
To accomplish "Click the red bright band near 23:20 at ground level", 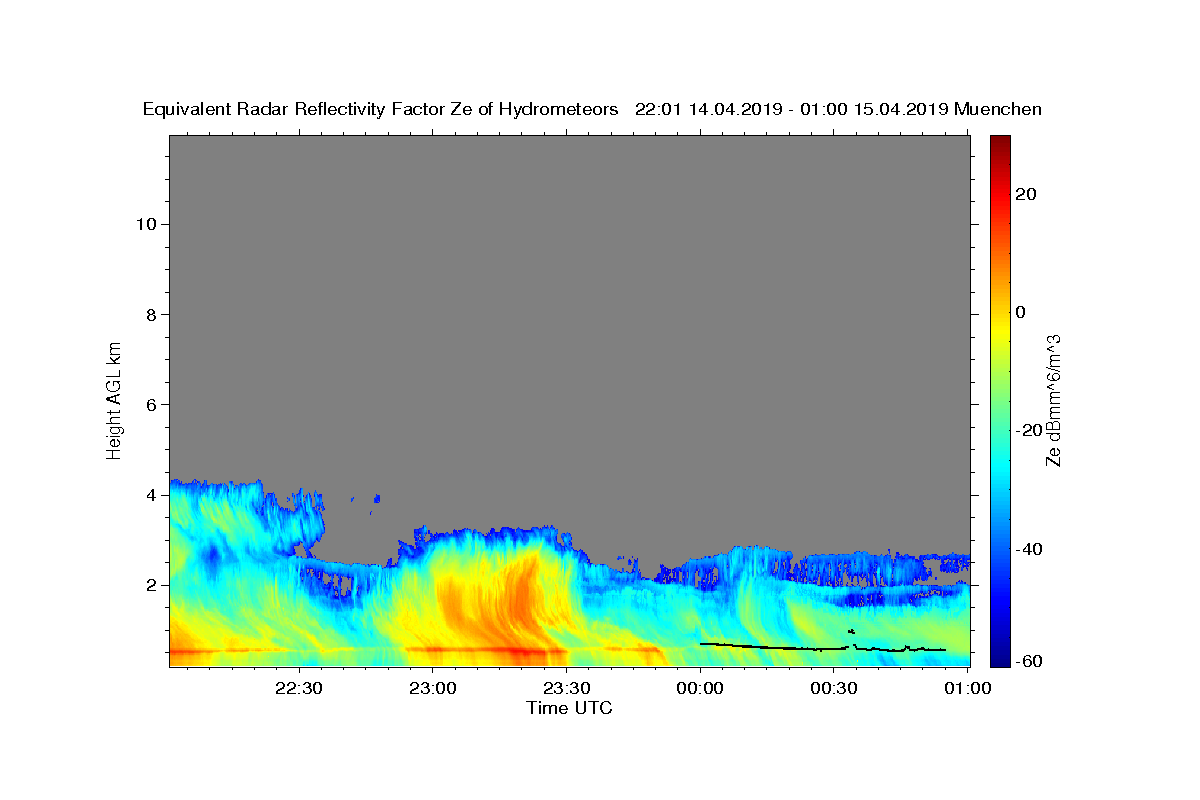I will (520, 652).
